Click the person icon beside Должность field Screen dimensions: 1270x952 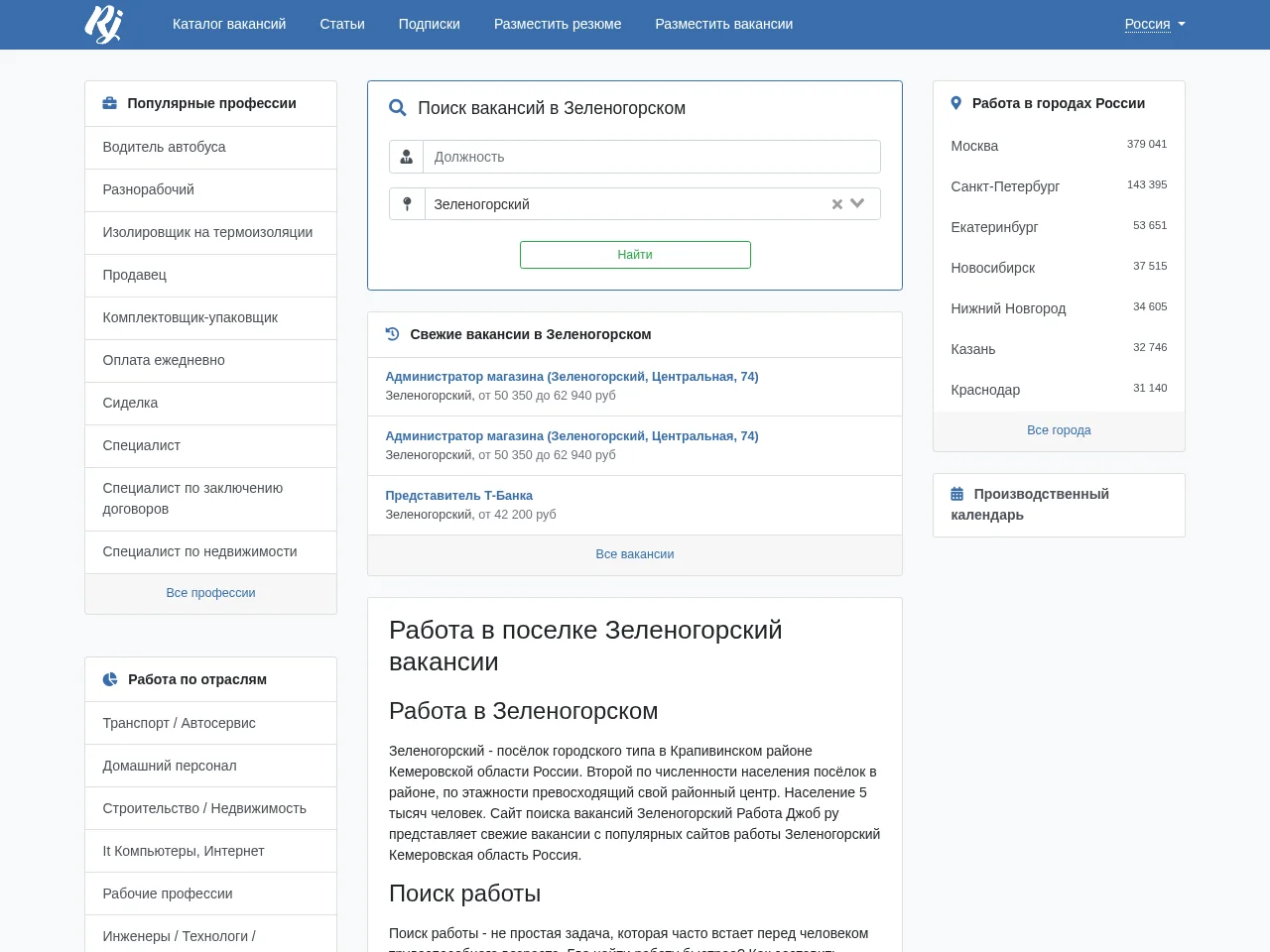pyautogui.click(x=407, y=157)
